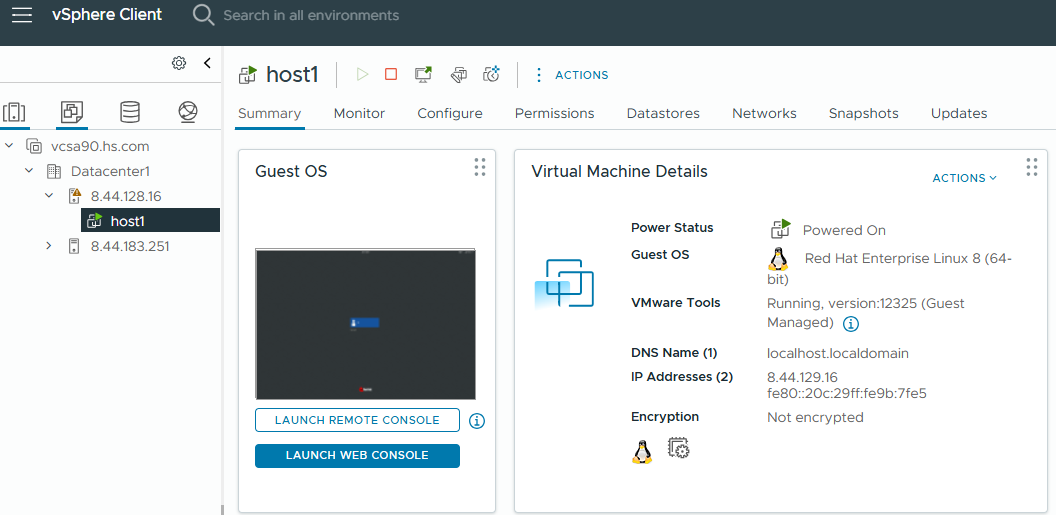Switch to Hosts and Clusters view
This screenshot has height=515, width=1056.
[x=14, y=112]
